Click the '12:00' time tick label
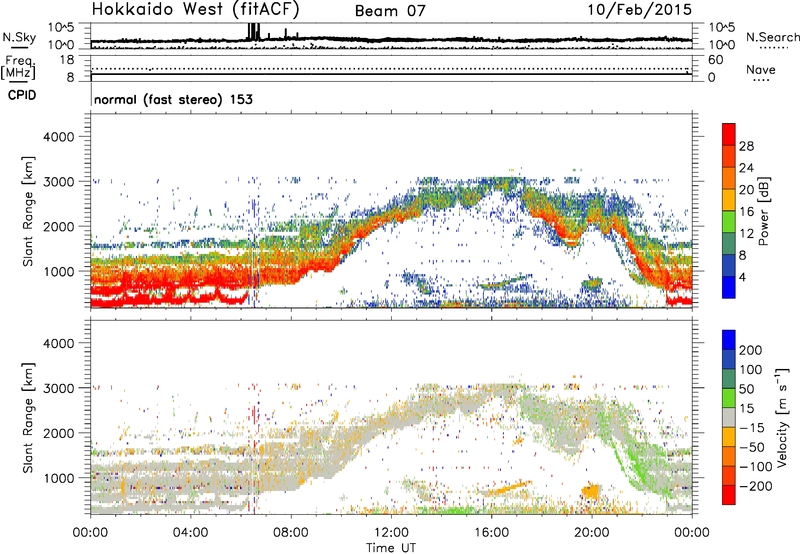Viewport: 800px width, 554px height. pyautogui.click(x=391, y=533)
